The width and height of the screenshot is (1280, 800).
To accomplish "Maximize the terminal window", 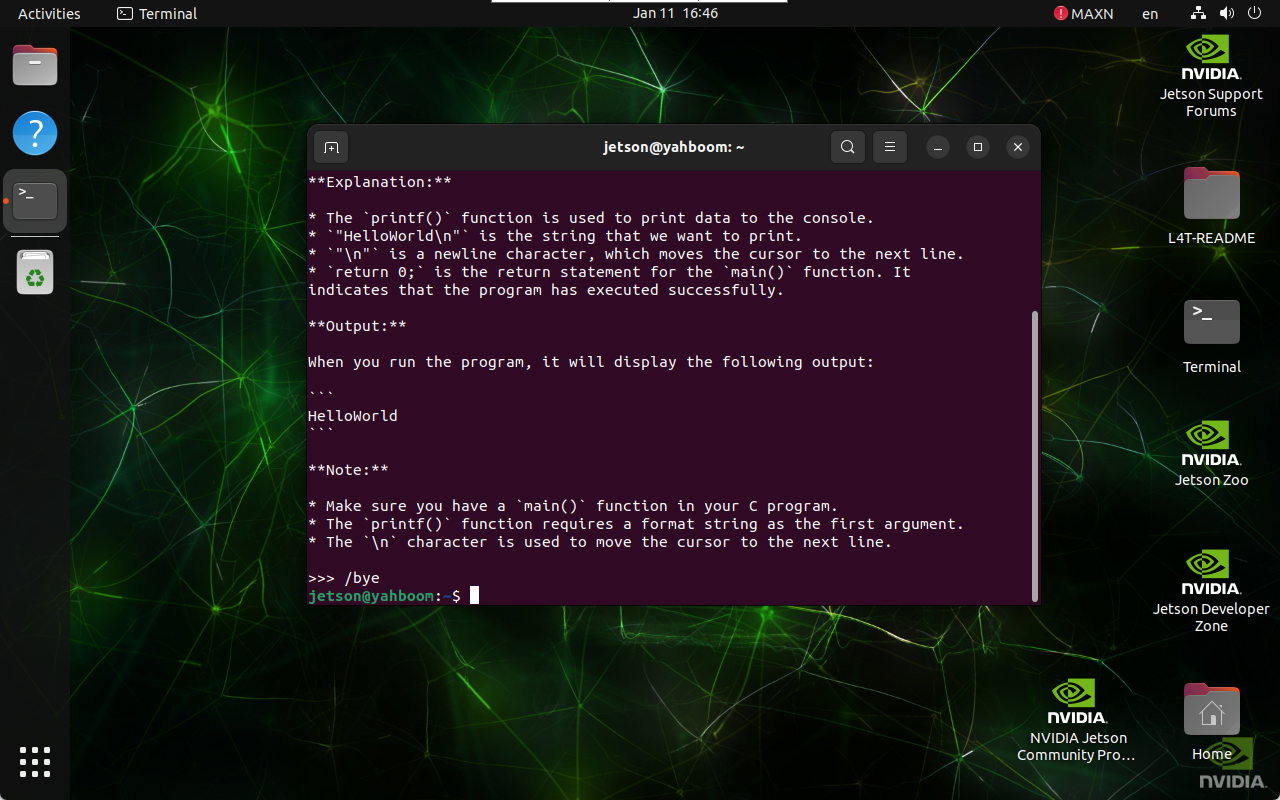I will coord(978,147).
